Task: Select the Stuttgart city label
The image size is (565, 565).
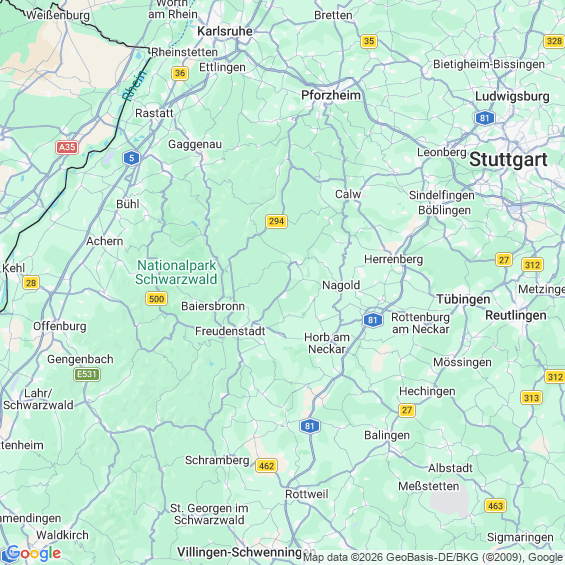Action: coord(508,159)
